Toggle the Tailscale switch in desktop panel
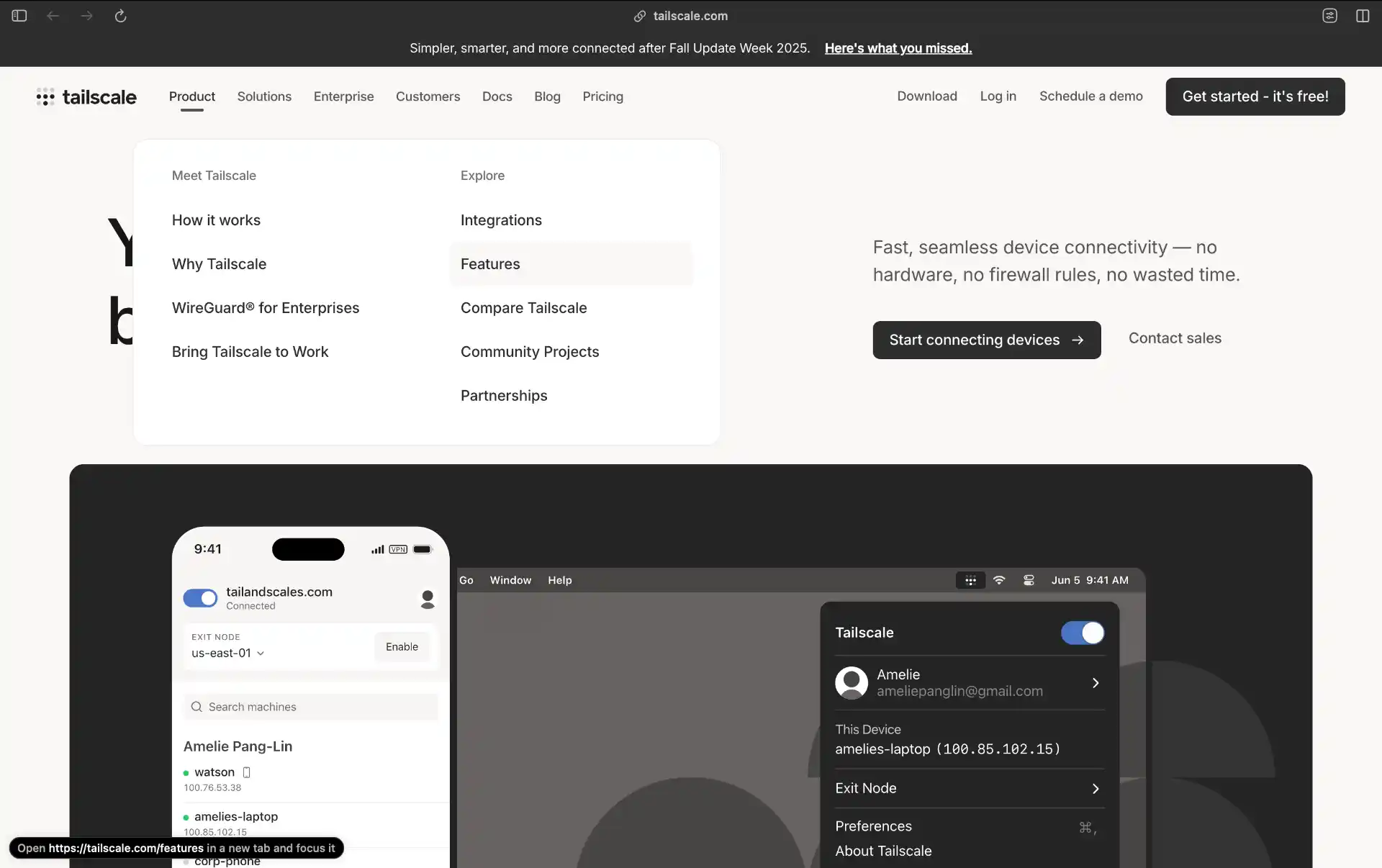This screenshot has width=1382, height=868. tap(1082, 633)
